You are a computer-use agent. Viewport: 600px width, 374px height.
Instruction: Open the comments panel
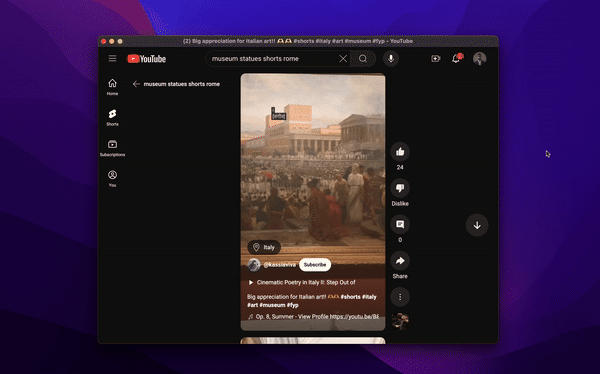(400, 225)
